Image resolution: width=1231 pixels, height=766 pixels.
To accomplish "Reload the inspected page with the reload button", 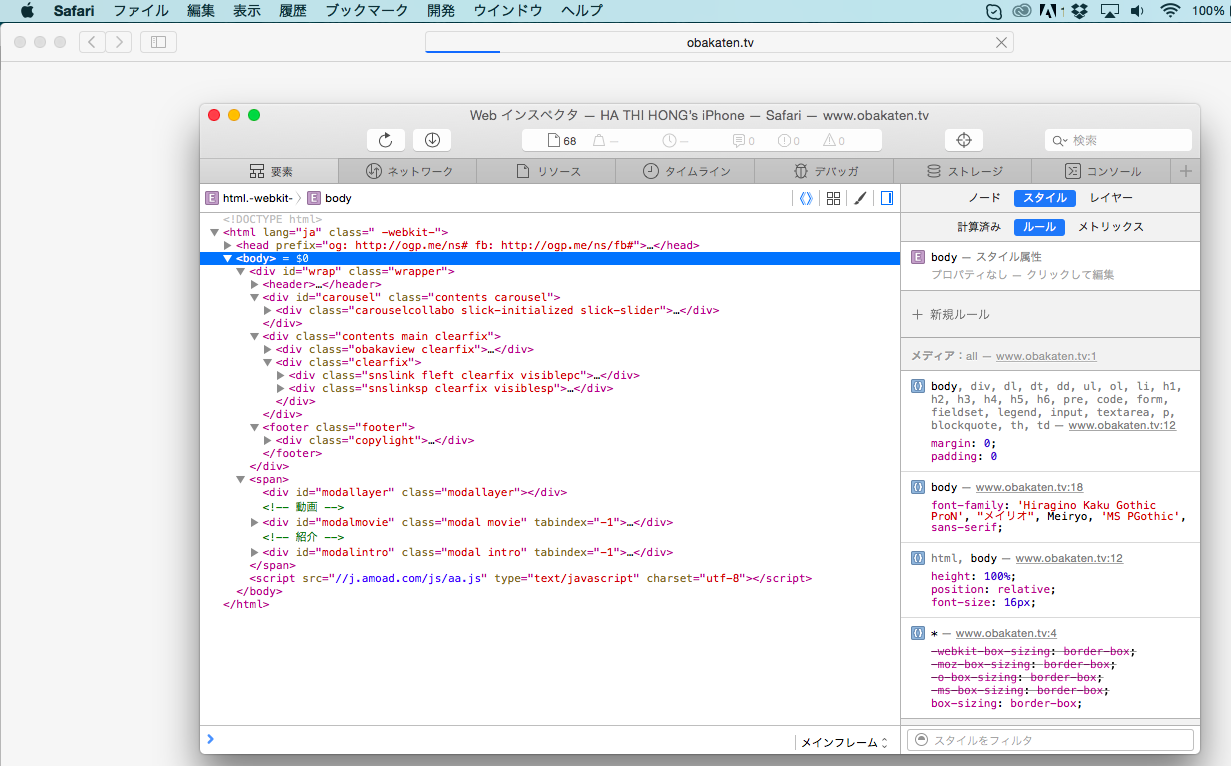I will 385,141.
